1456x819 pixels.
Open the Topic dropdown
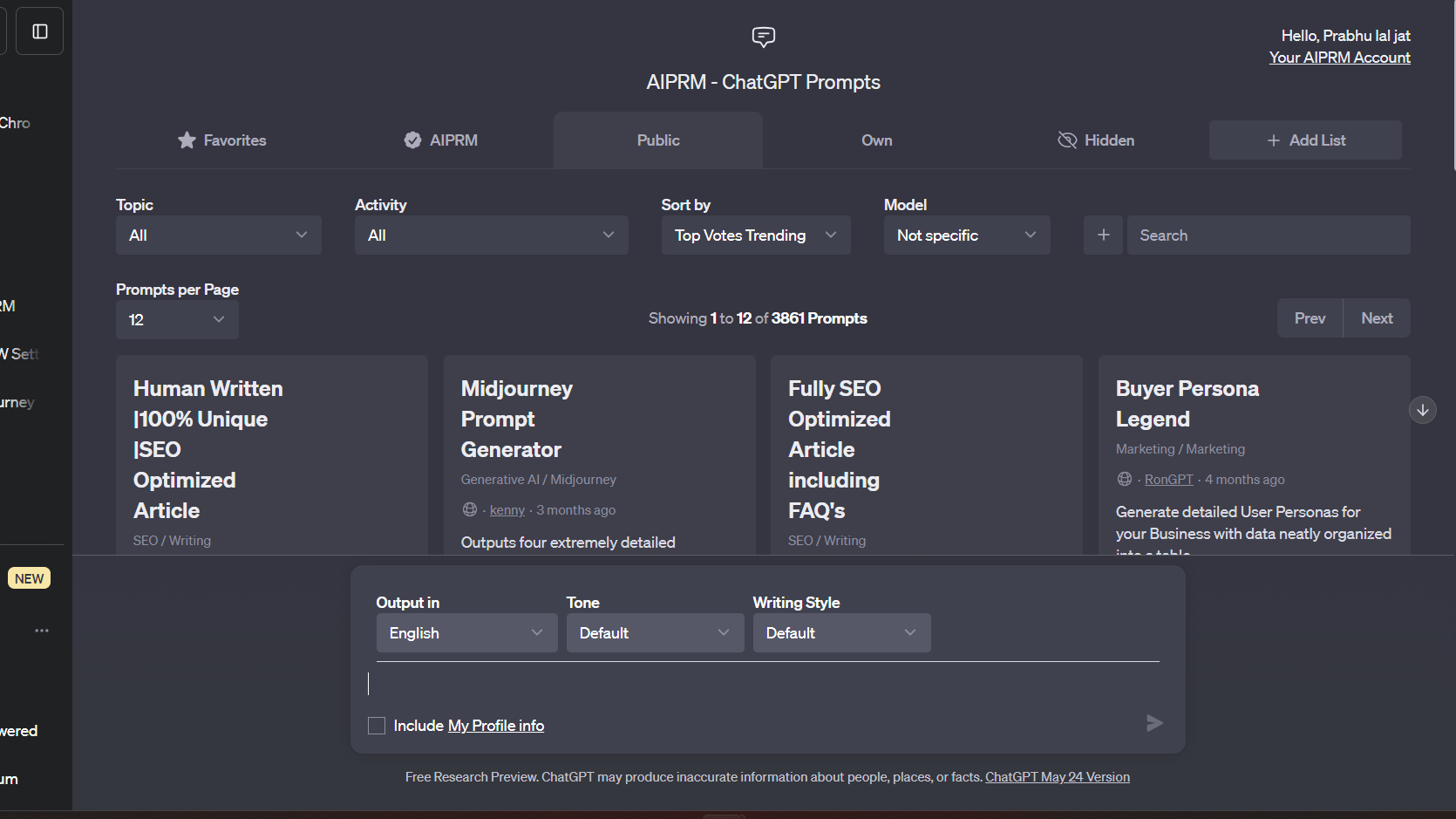point(219,235)
